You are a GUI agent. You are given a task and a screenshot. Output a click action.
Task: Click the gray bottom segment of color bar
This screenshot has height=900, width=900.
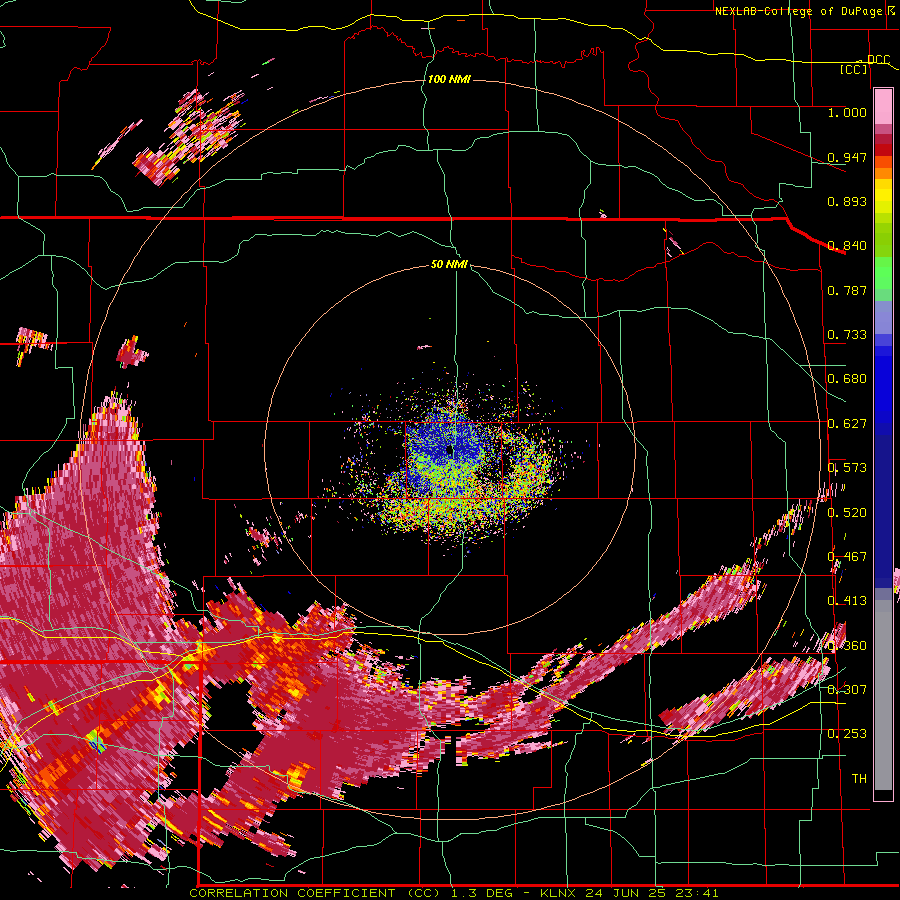pos(883,695)
